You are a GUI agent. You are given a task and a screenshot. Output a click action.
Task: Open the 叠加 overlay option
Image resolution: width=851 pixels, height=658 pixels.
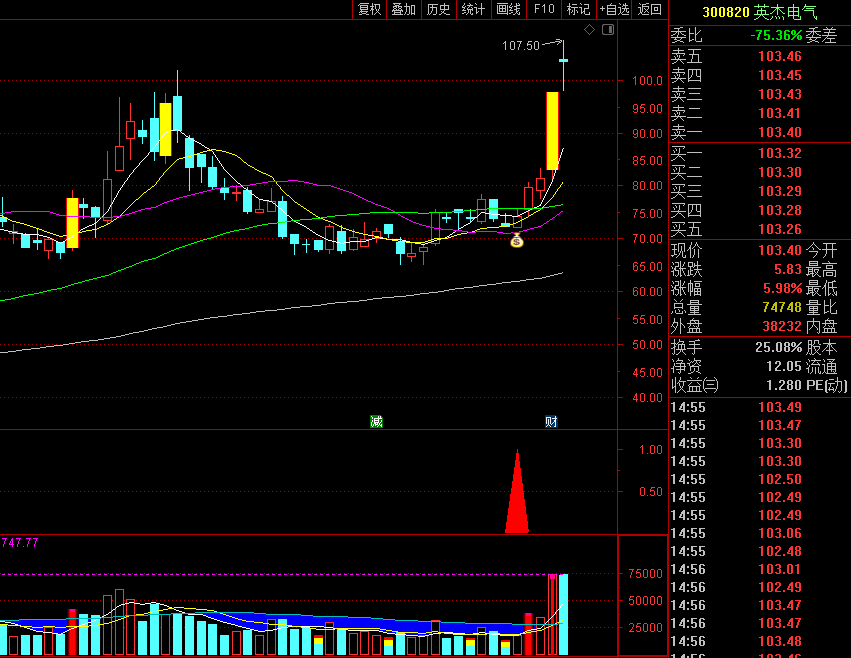[x=404, y=9]
